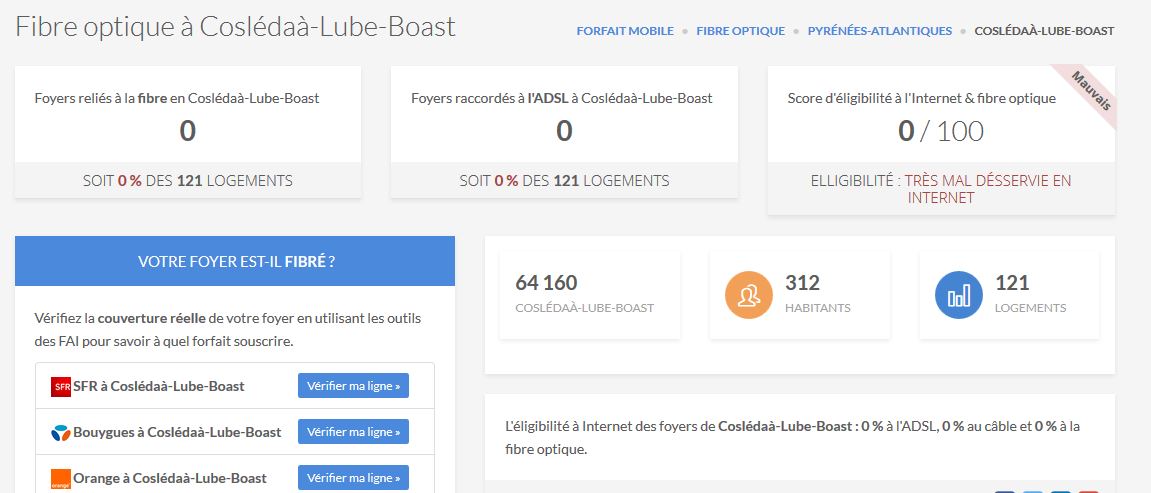Click the SFR à Coslédaà-Lube-Boast label
The width and height of the screenshot is (1151, 493).
pos(159,386)
